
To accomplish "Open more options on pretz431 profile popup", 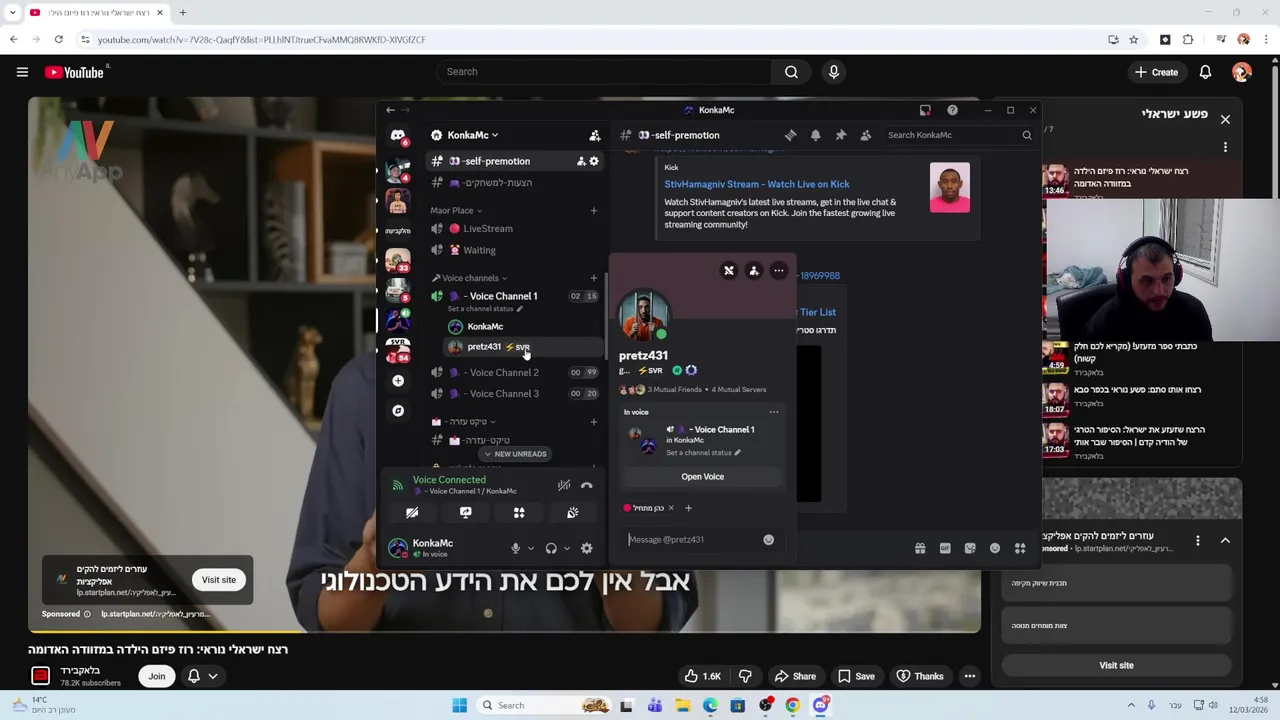I will pyautogui.click(x=779, y=271).
